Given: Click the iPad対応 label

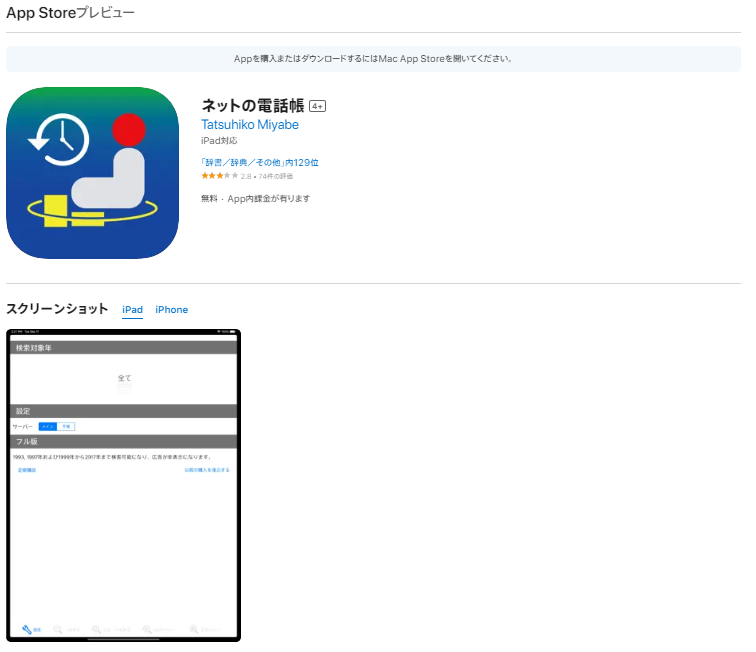Looking at the screenshot, I should (x=219, y=141).
